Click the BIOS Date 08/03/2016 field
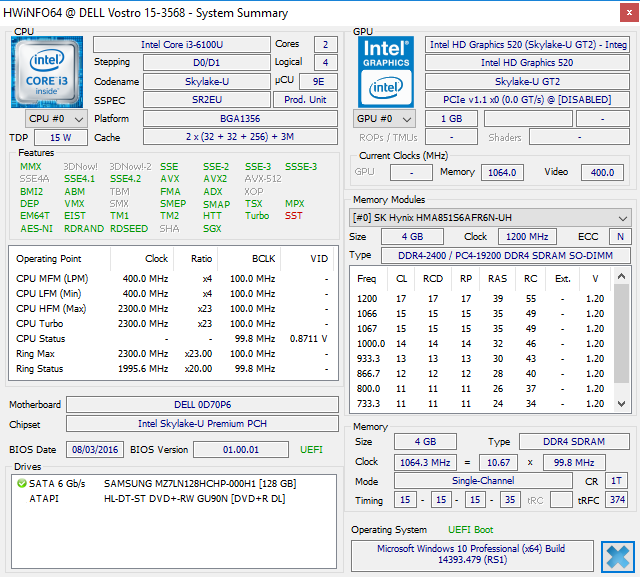Viewport: 640px width, 577px height. tap(95, 450)
